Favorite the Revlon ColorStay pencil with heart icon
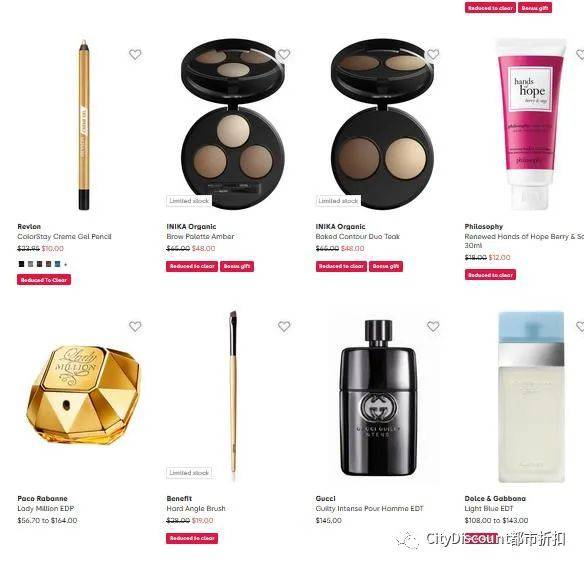This screenshot has height=565, width=584. click(135, 54)
